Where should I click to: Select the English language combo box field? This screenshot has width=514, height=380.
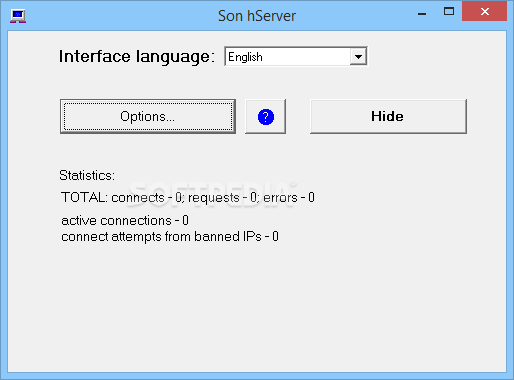(x=296, y=57)
